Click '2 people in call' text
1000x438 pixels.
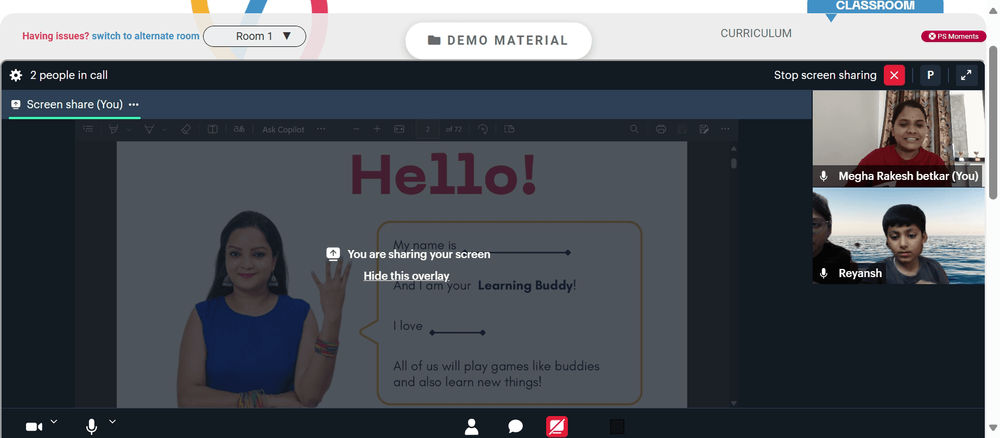pyautogui.click(x=69, y=75)
